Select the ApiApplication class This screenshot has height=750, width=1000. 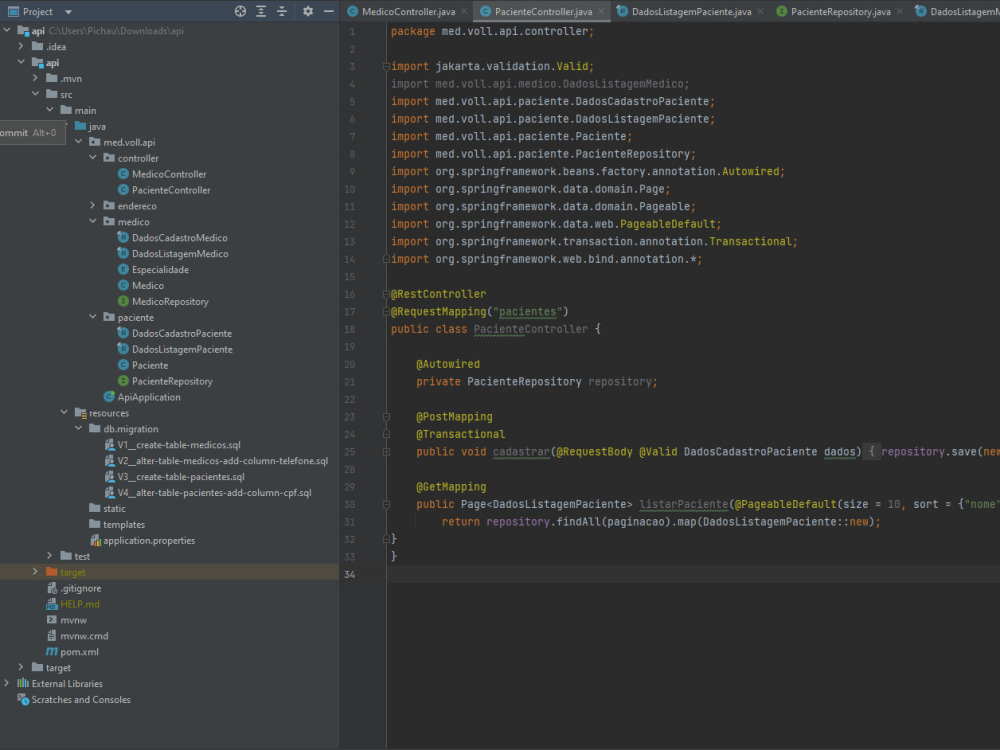(149, 397)
